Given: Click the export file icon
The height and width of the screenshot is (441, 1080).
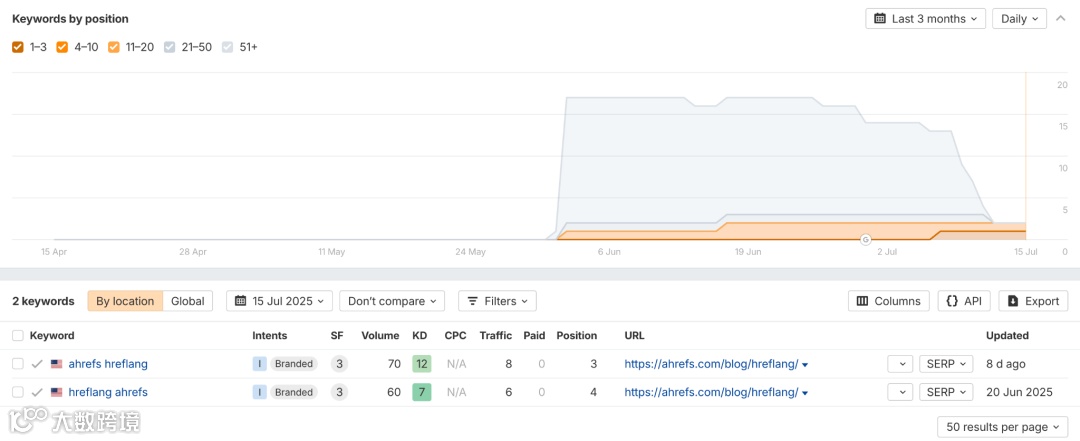Looking at the screenshot, I should click(1012, 301).
